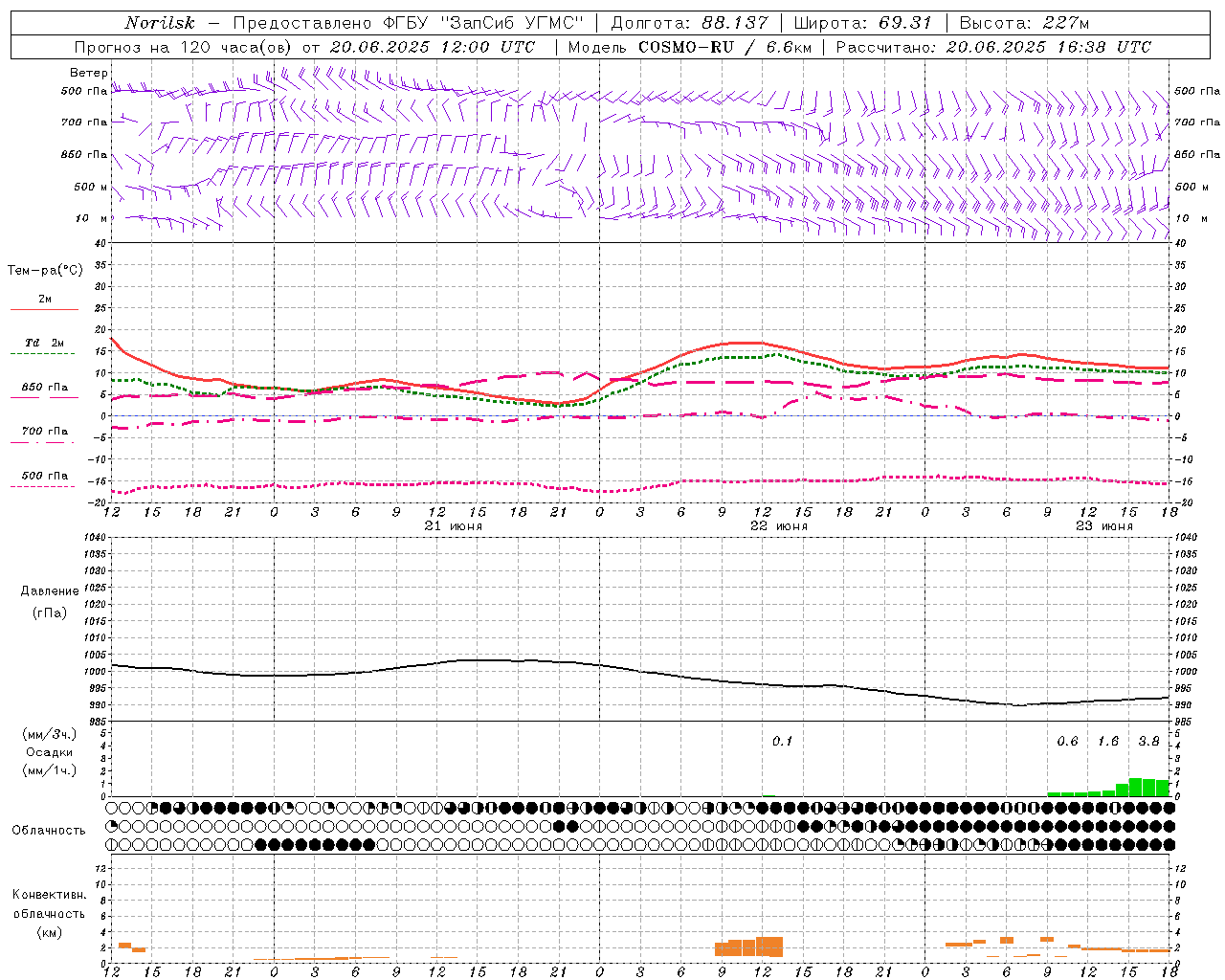Screen dimensions: 1225x980
Task: Click the 'Осадки' precipitation label
Action: (50, 752)
